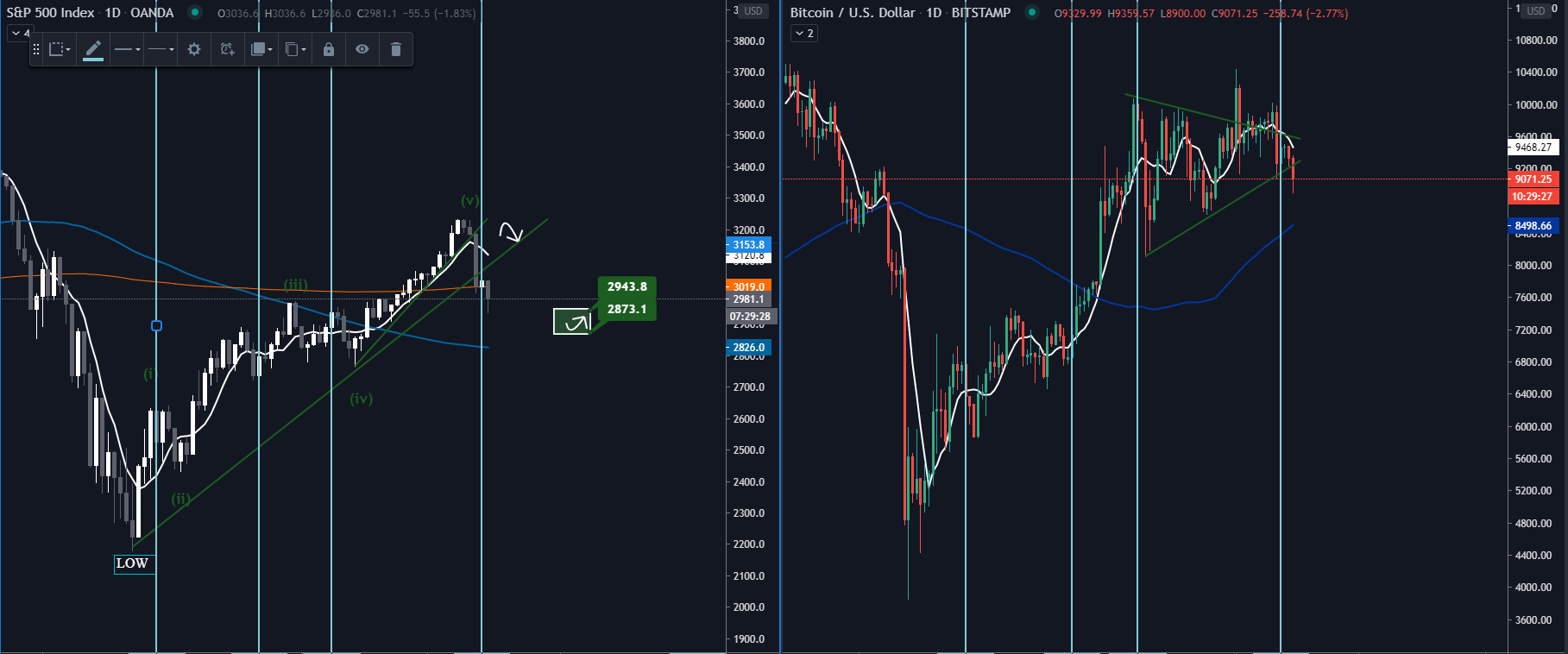Click the USD currency label on S&P price scale
The height and width of the screenshot is (654, 1568).
click(x=753, y=11)
